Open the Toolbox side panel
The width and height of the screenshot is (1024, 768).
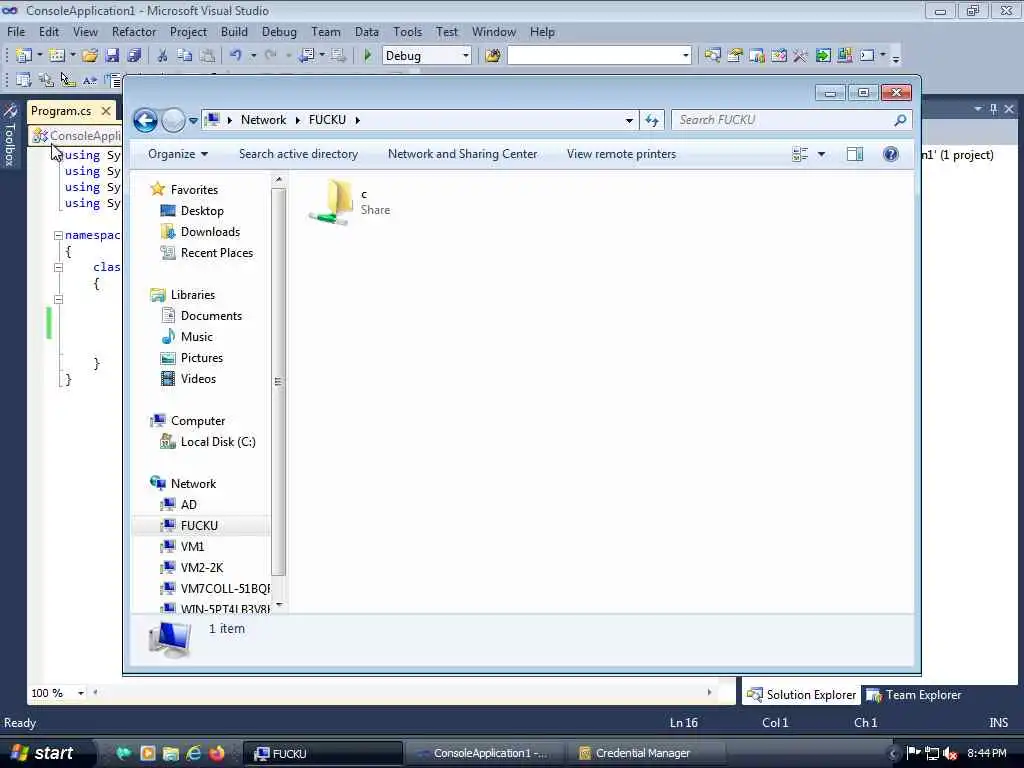[x=10, y=135]
